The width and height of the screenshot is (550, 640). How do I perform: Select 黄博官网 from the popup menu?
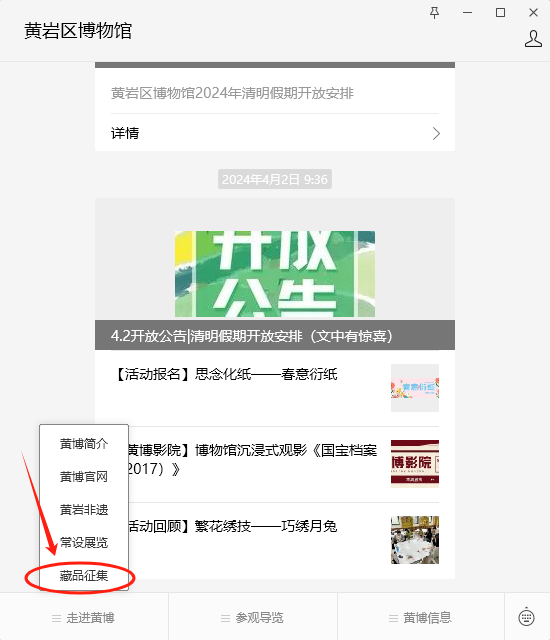(x=84, y=477)
